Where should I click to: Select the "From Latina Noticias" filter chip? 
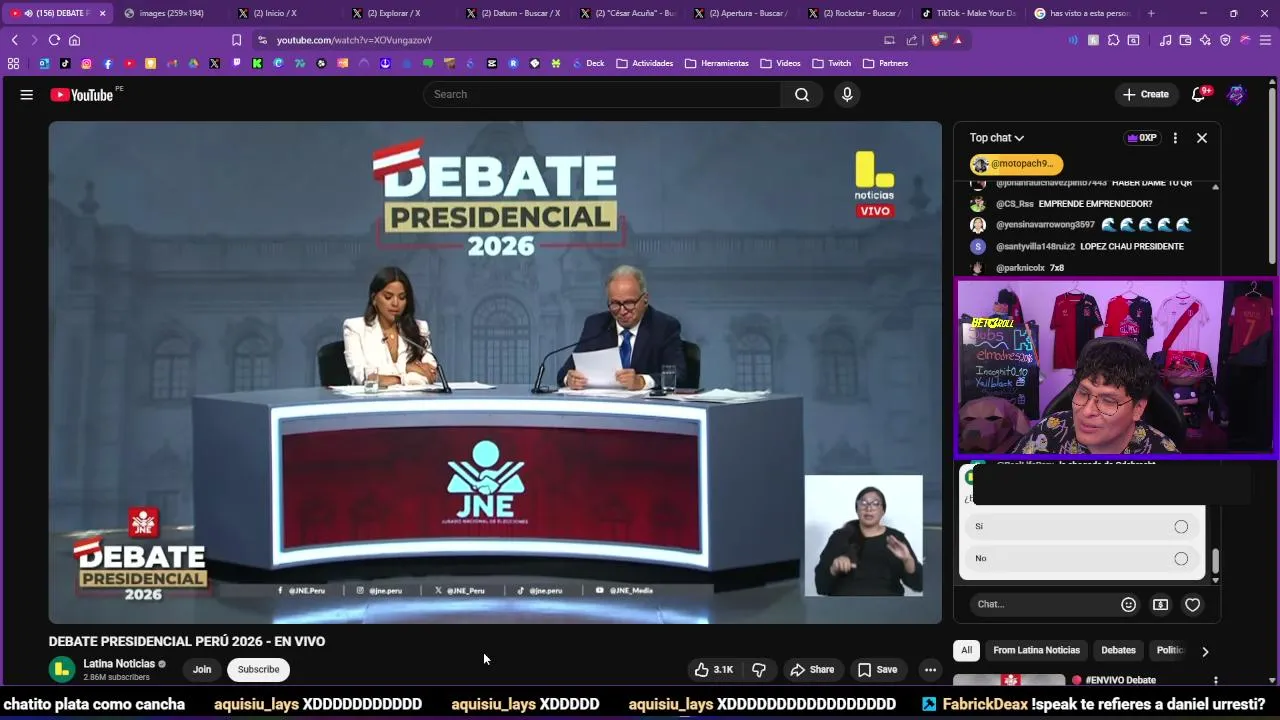[1036, 651]
